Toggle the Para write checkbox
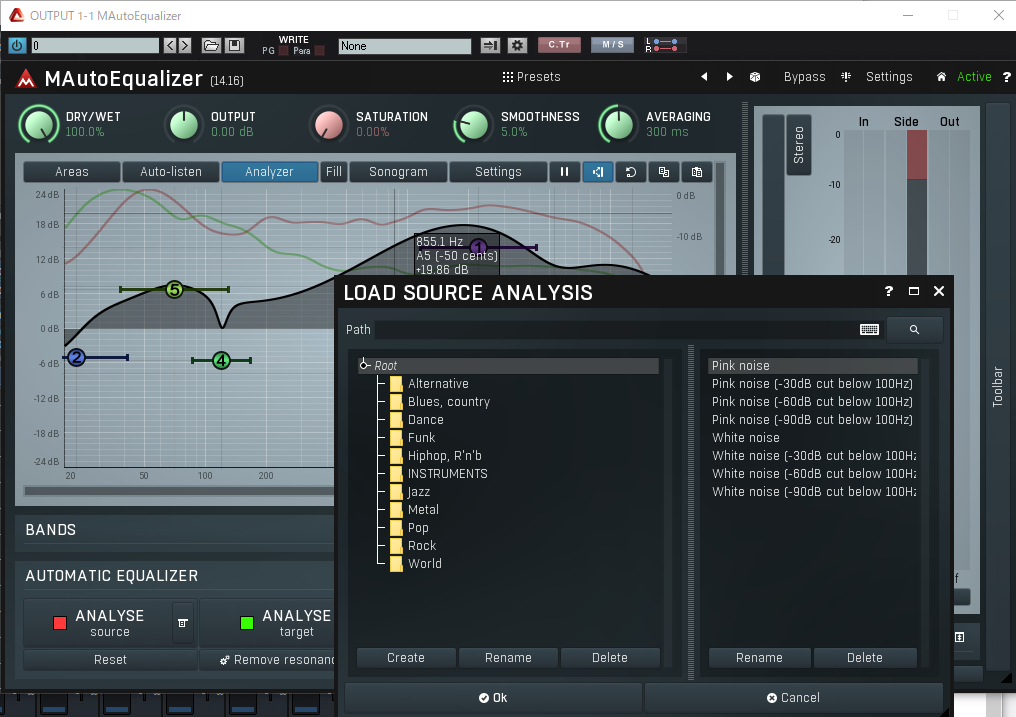1016x717 pixels. 319,51
